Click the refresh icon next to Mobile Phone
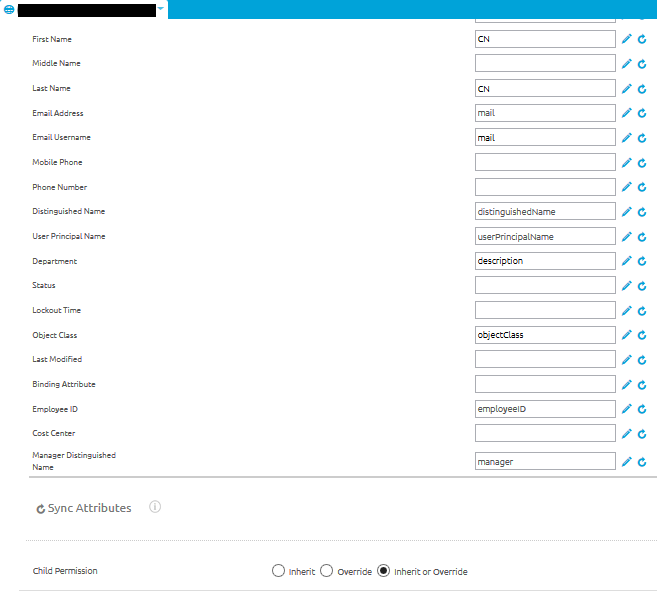The image size is (657, 595). (642, 162)
